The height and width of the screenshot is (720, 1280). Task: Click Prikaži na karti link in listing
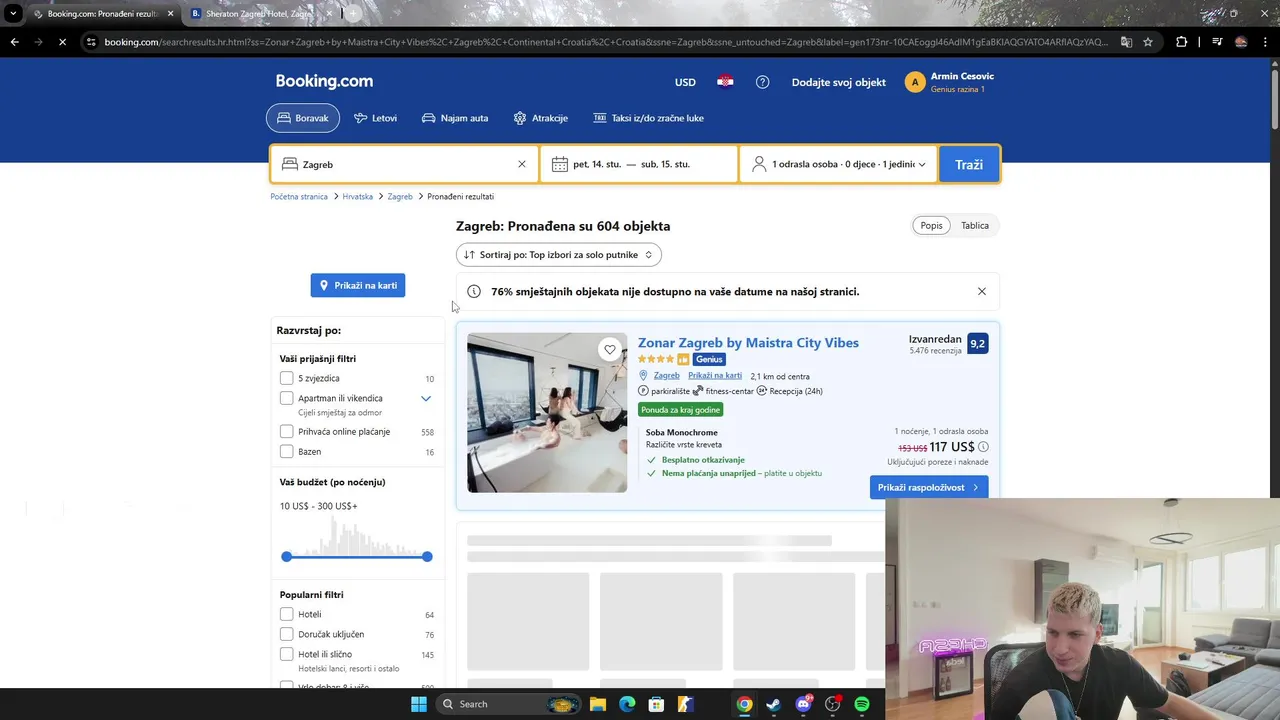(715, 376)
